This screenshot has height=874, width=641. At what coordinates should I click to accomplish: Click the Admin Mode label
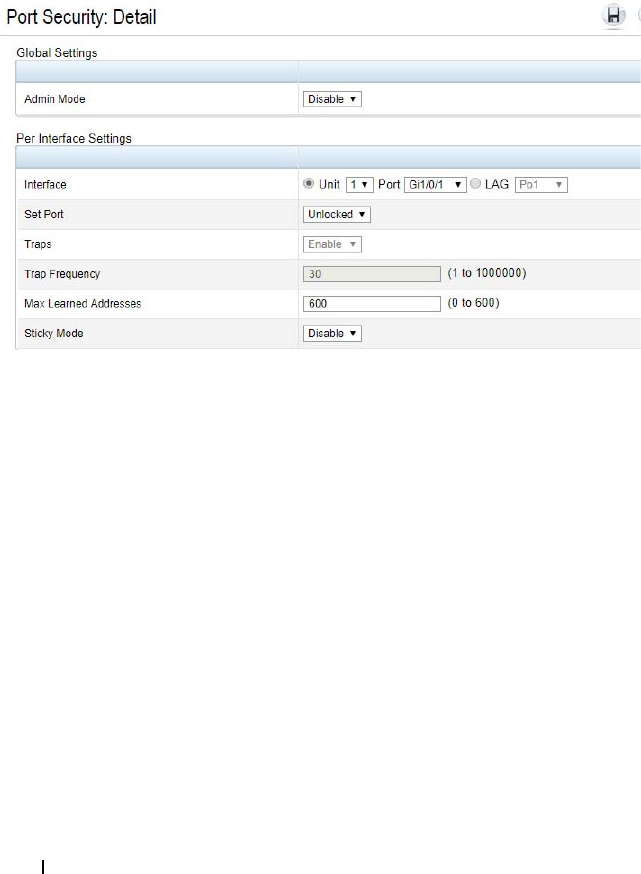point(55,99)
